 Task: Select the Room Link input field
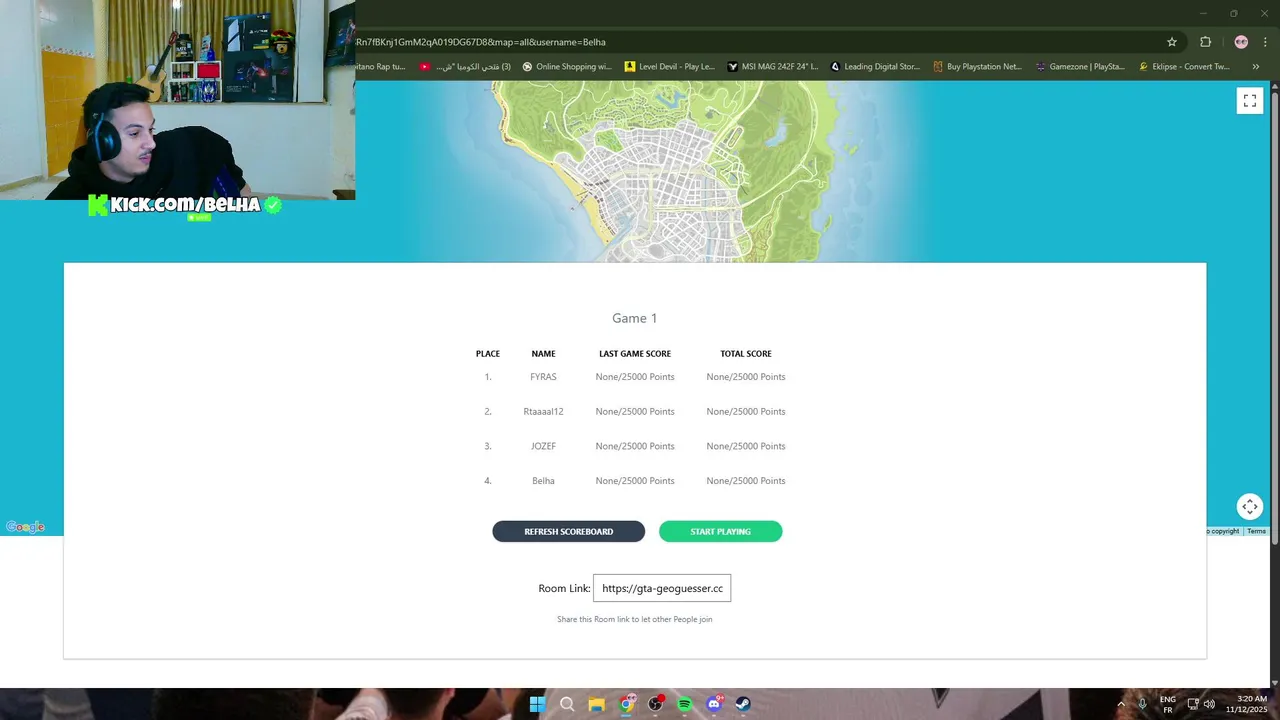coord(662,588)
